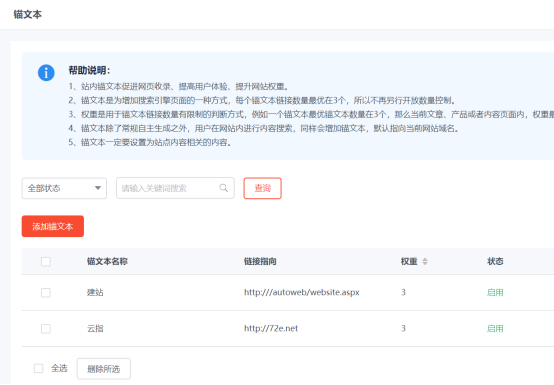
Task: Click the 启用 status of the 建站 row
Action: click(495, 292)
